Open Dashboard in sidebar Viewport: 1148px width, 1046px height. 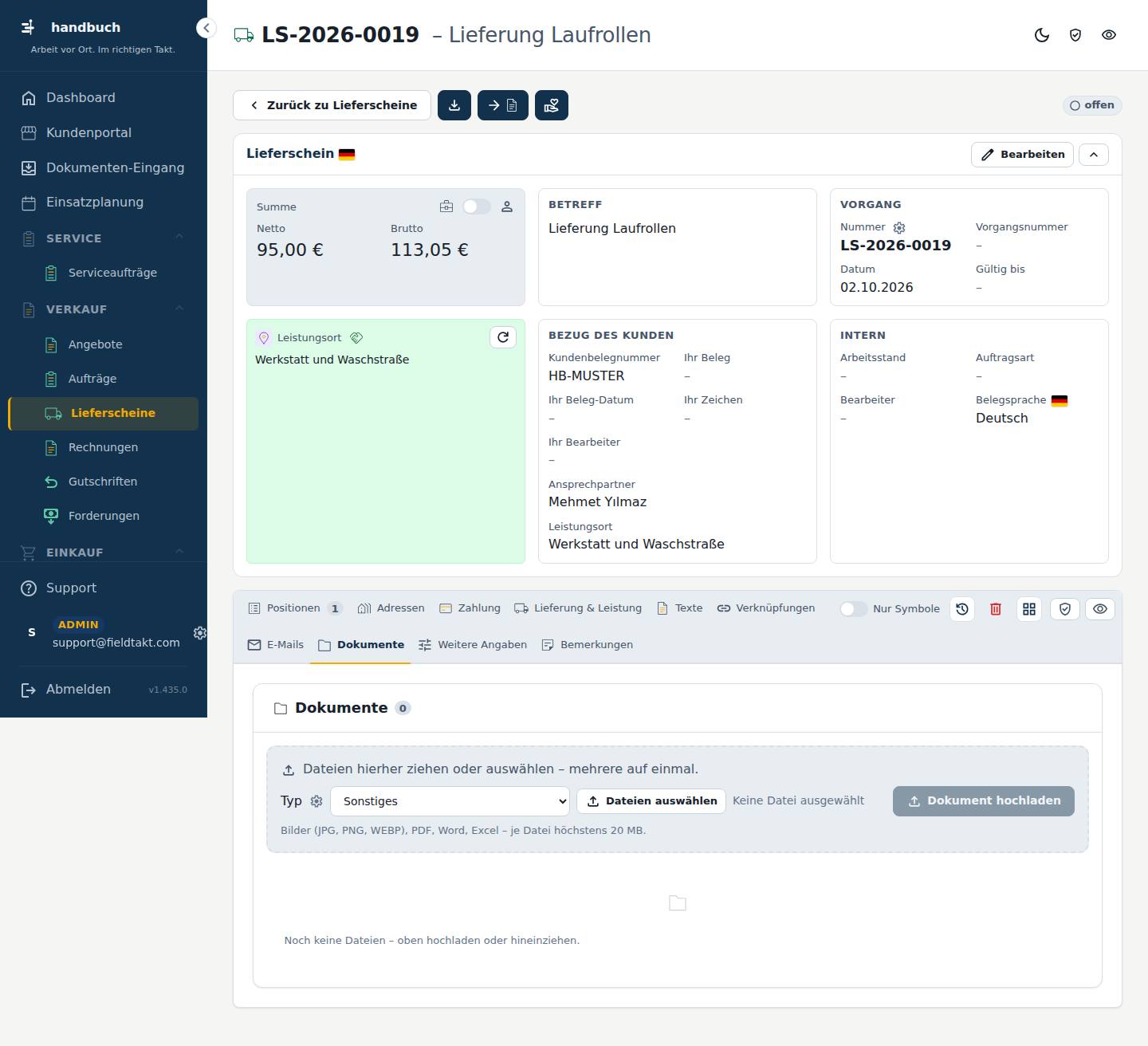[104, 98]
